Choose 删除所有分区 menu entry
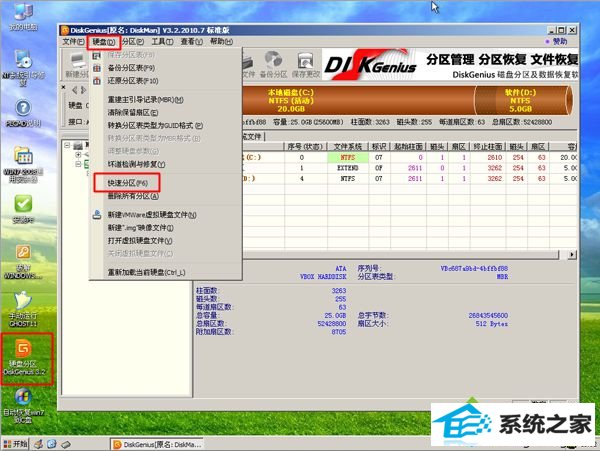This screenshot has width=600, height=451. pos(133,196)
